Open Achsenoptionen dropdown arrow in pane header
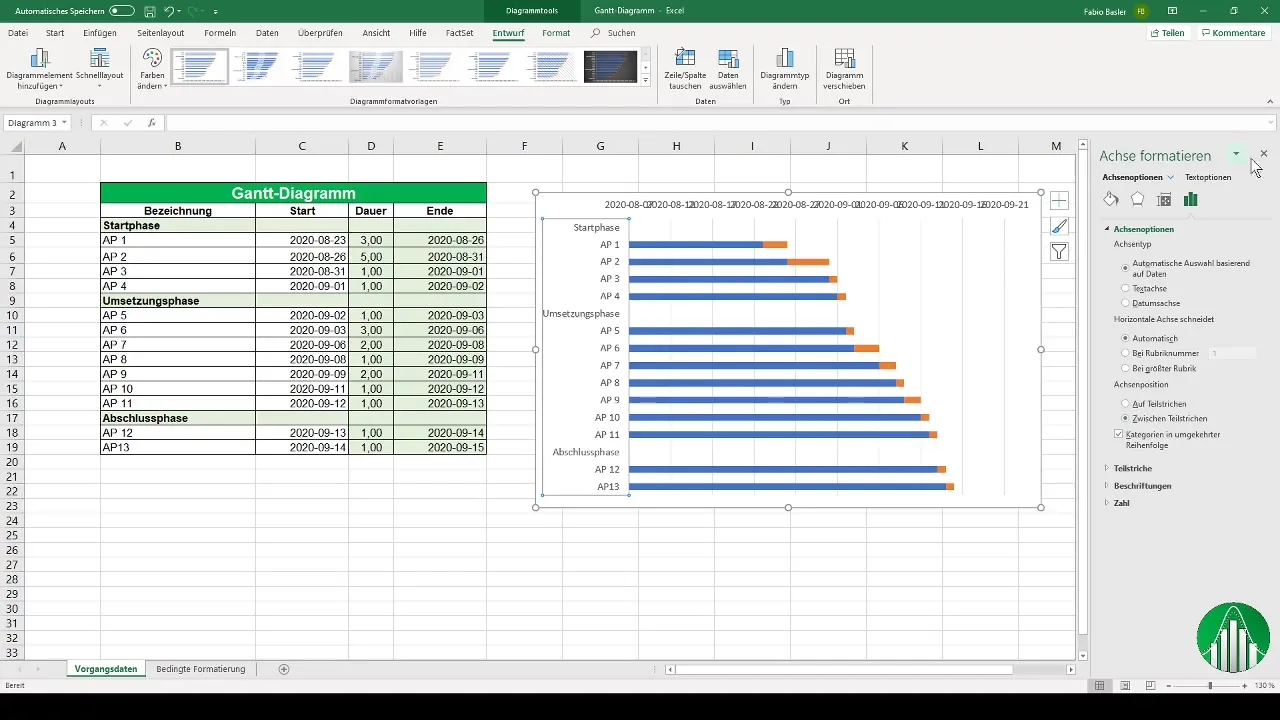This screenshot has width=1280, height=720. click(x=1170, y=177)
